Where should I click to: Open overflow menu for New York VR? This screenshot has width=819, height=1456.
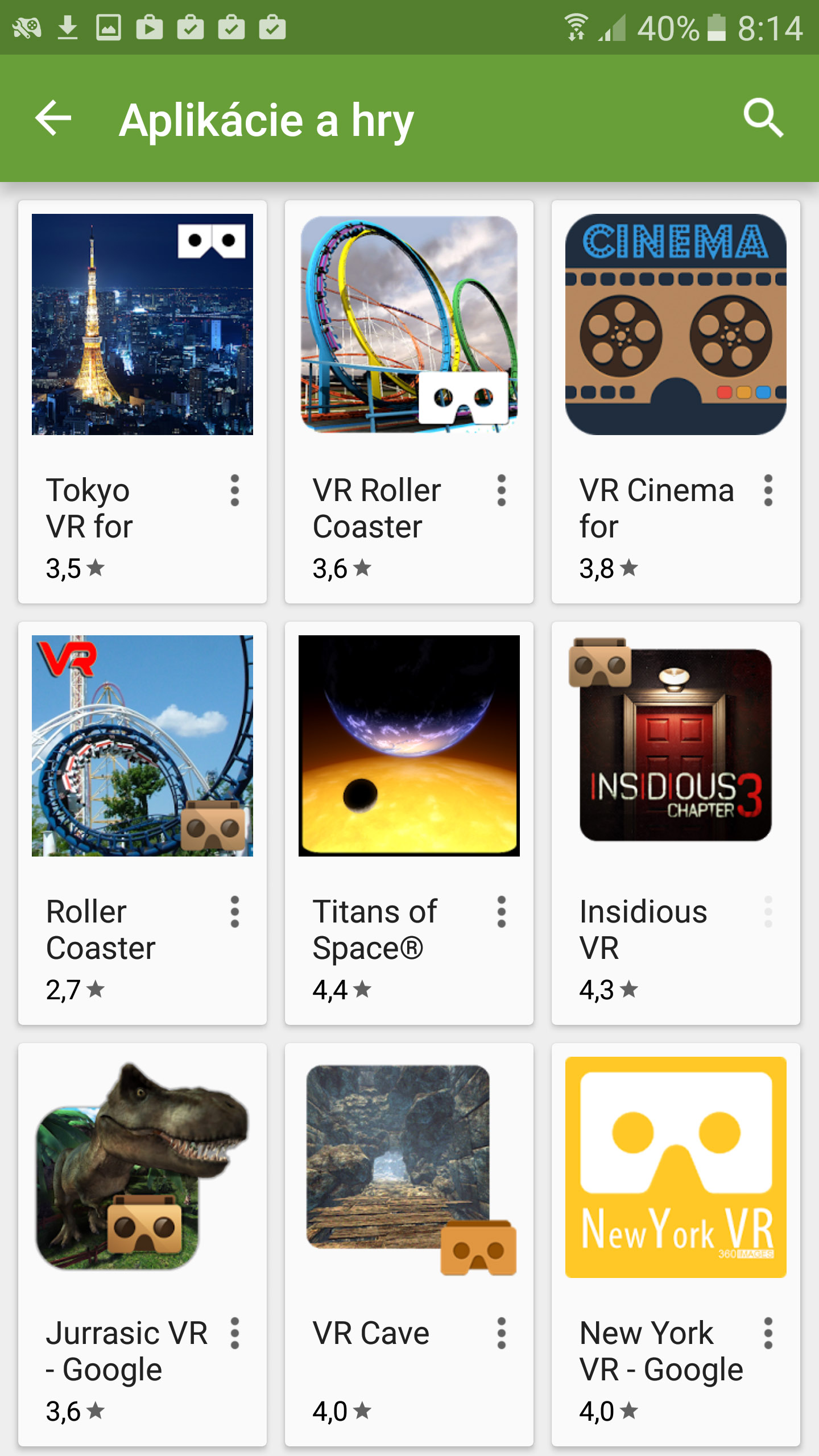768,1333
